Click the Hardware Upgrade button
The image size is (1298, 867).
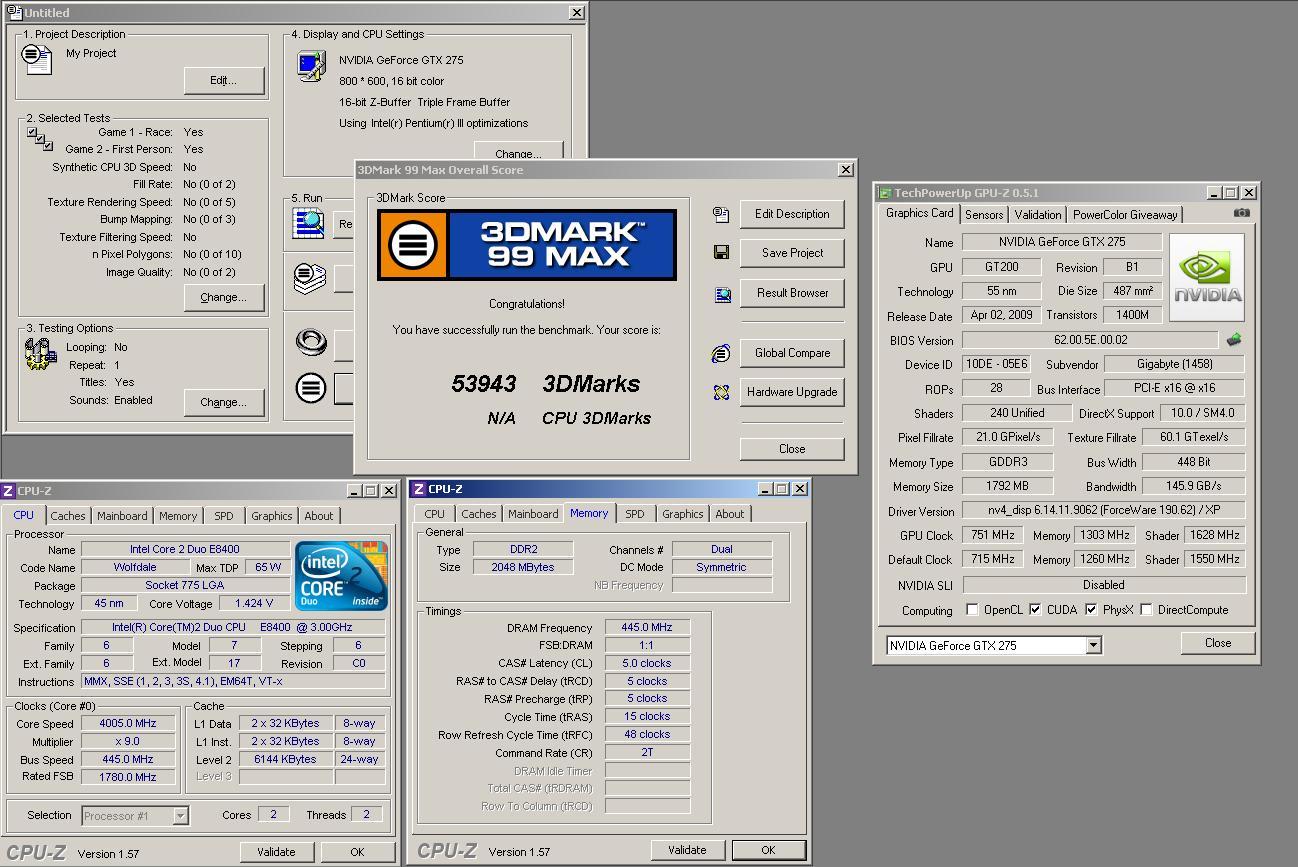792,392
